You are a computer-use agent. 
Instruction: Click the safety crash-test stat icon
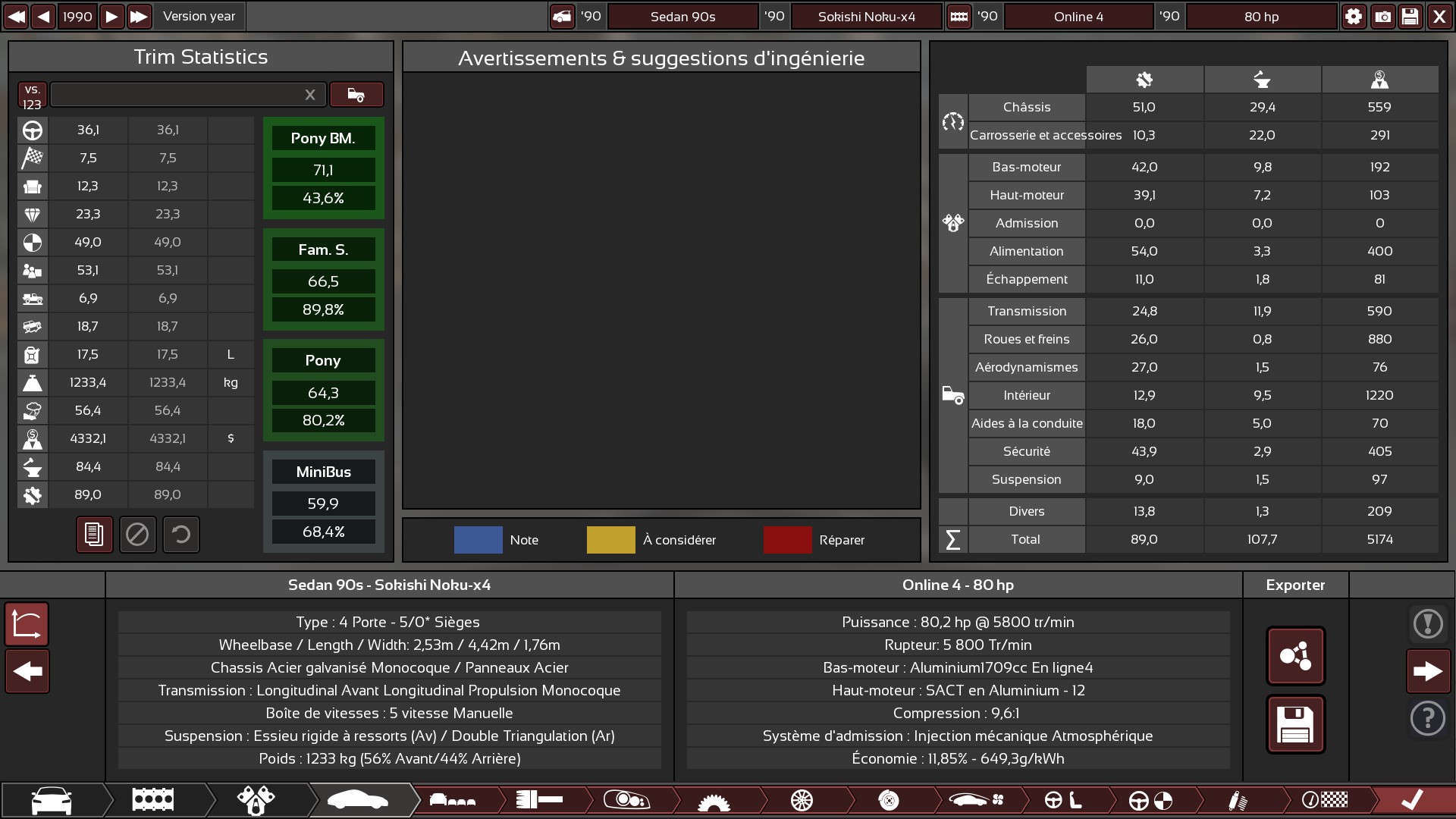click(x=33, y=243)
